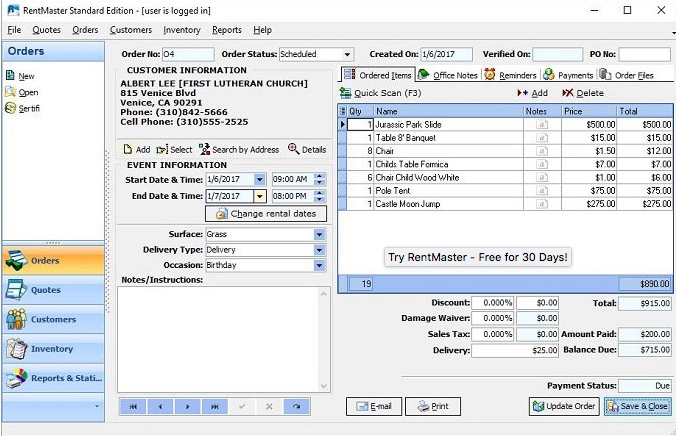The width and height of the screenshot is (676, 436).
Task: Switch to the Reminders tab
Action: (510, 75)
